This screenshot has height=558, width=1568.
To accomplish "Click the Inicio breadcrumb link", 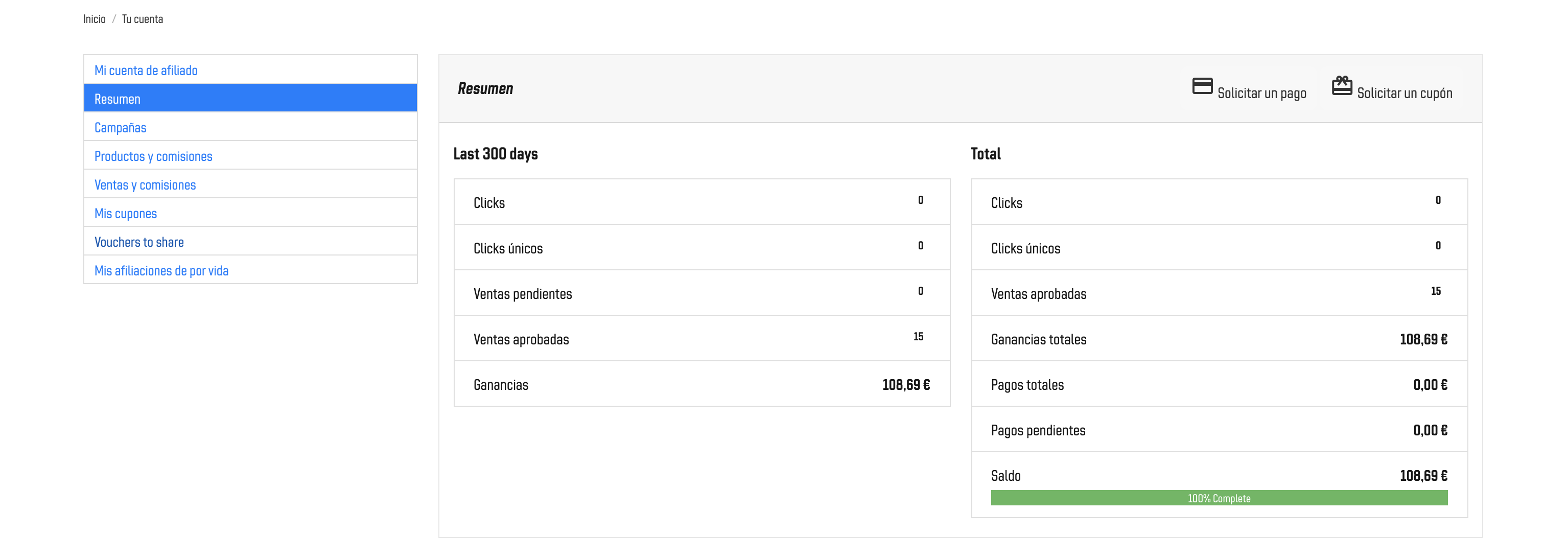I will (x=95, y=19).
